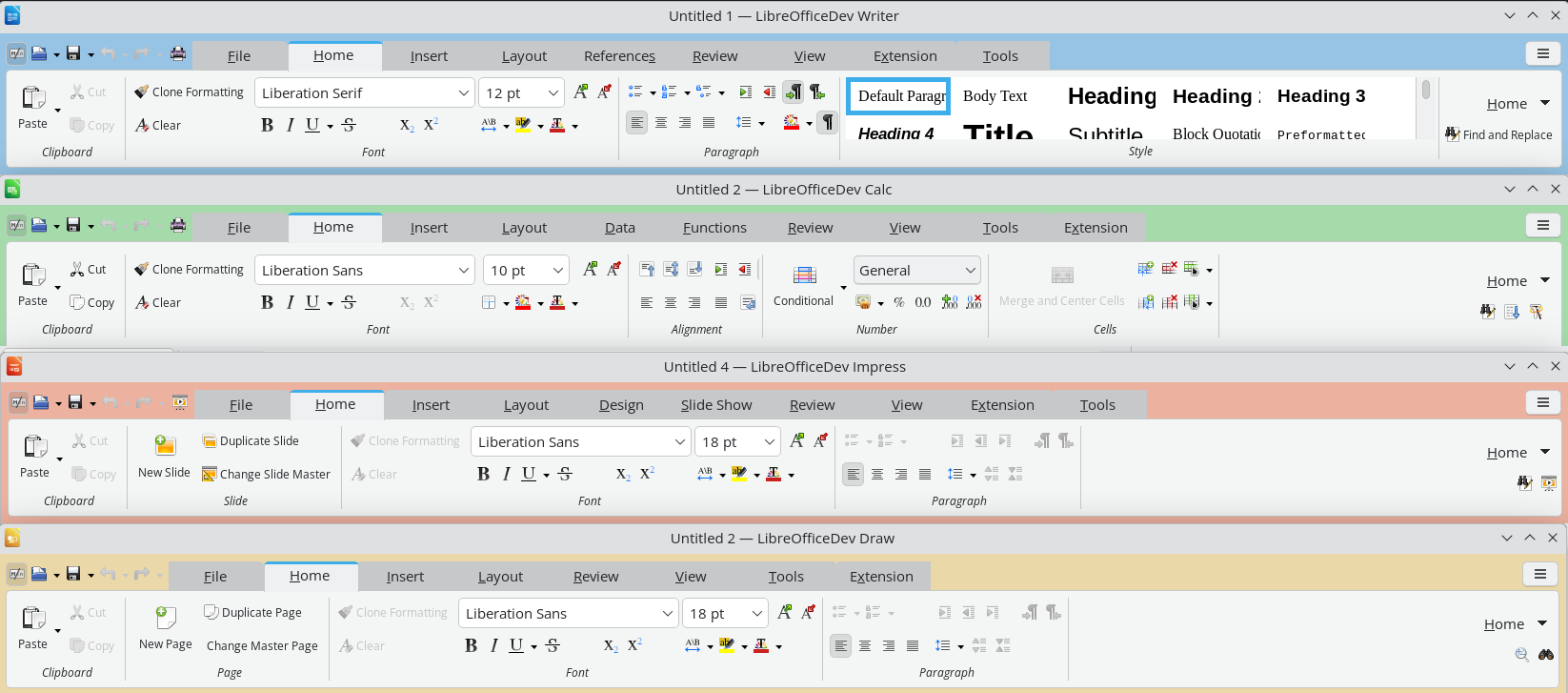
Task: Toggle Align Left in Draw's Paragraph group
Action: (x=840, y=645)
